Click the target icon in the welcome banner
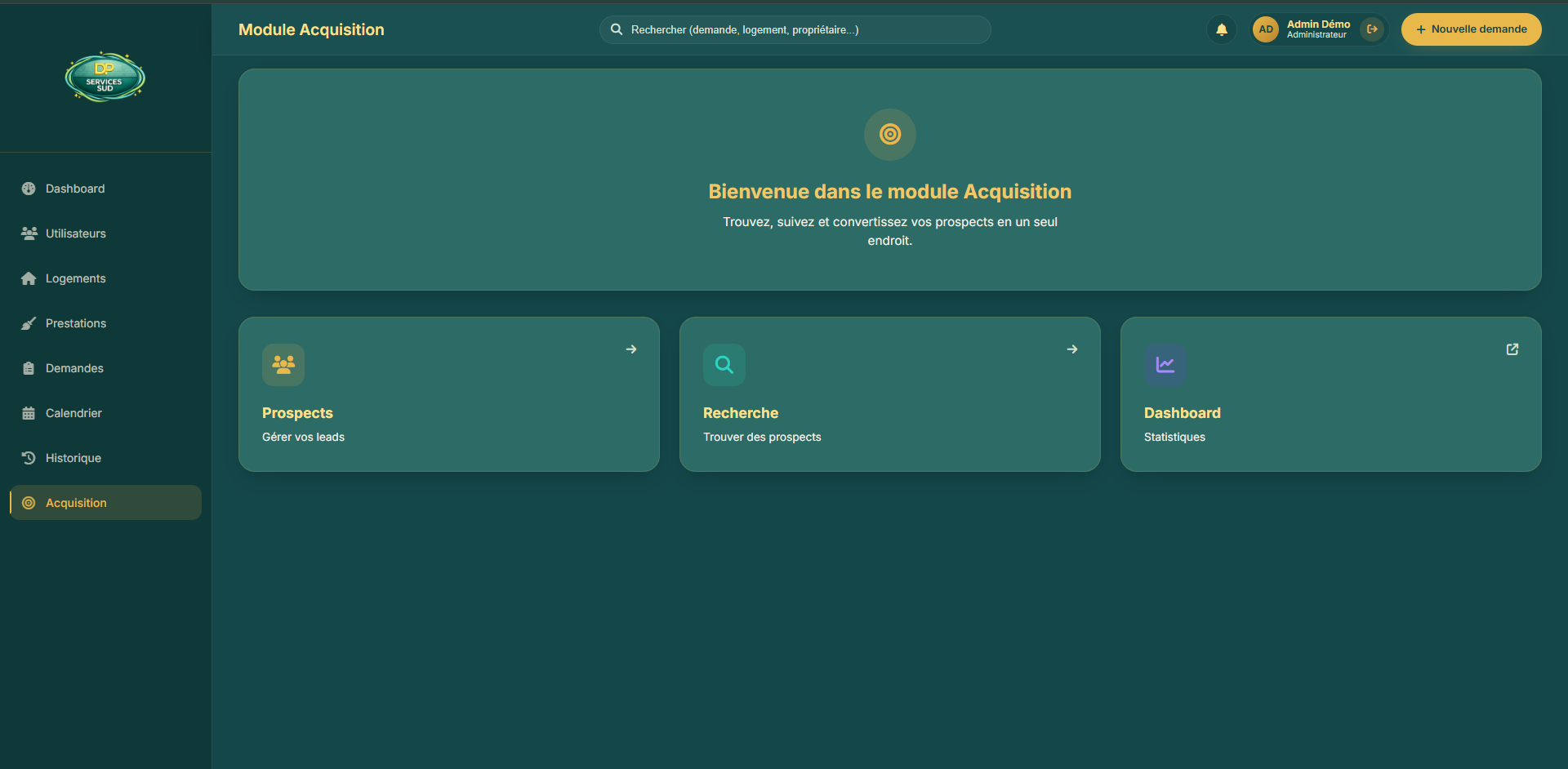 pos(890,134)
